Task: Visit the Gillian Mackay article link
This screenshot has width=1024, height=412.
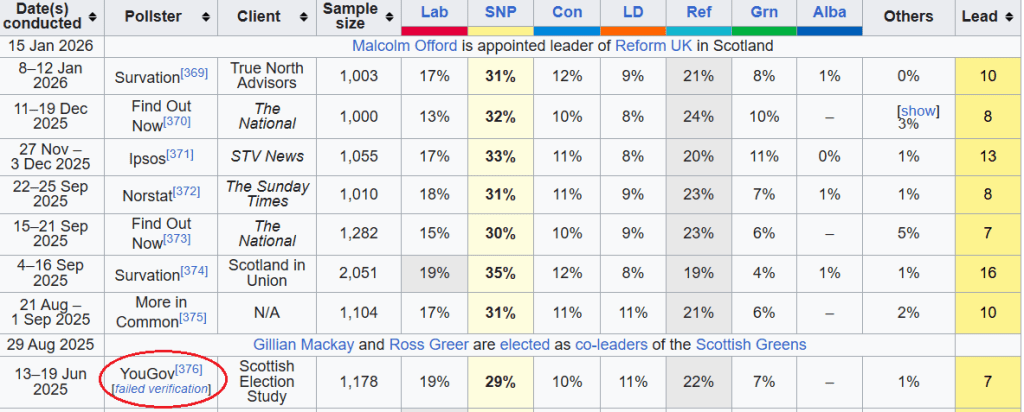Action: click(x=304, y=344)
